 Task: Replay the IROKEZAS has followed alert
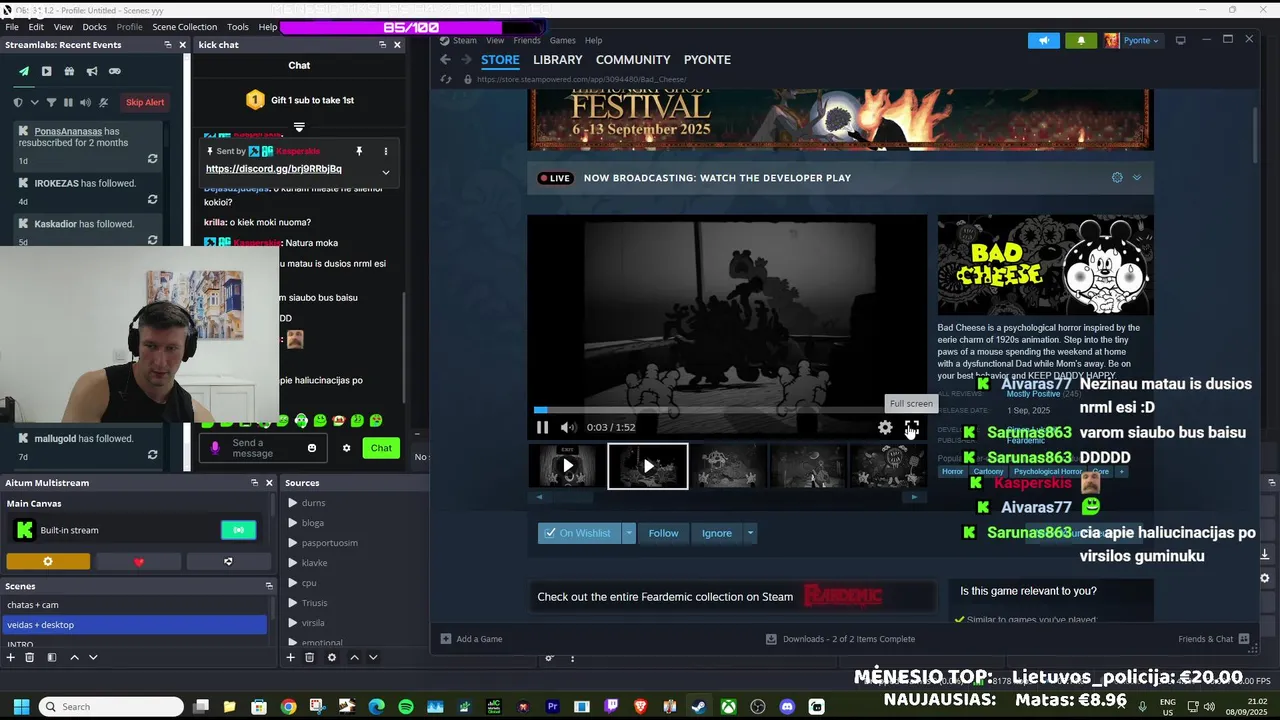click(152, 199)
